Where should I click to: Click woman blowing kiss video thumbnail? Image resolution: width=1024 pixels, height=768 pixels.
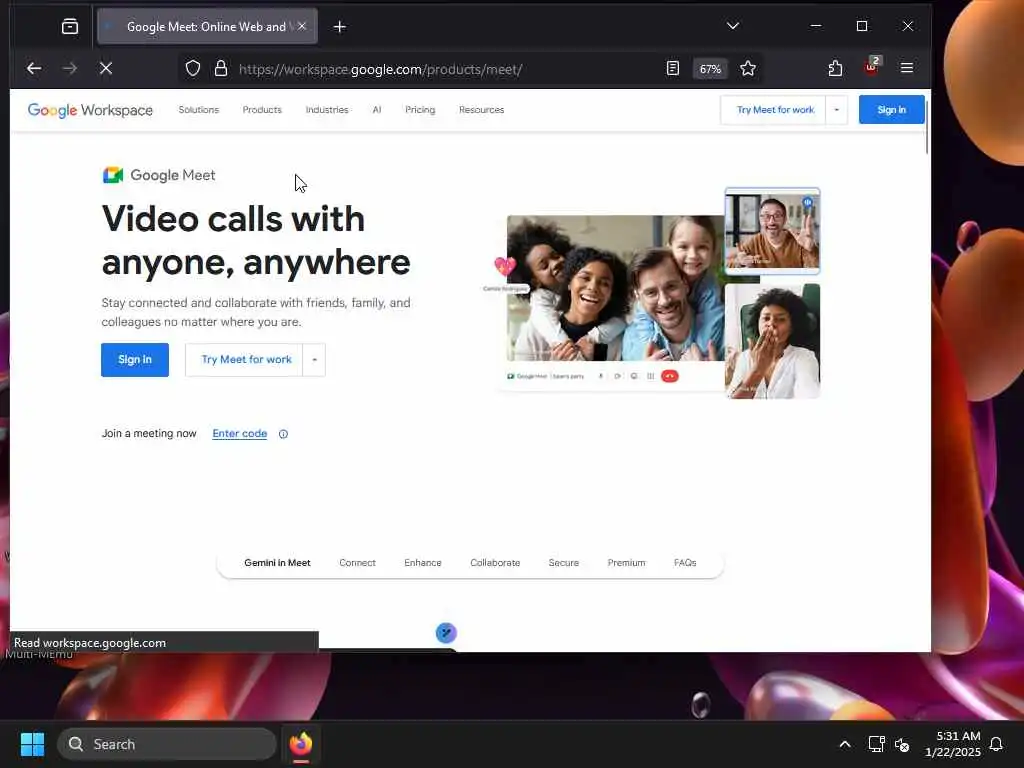(773, 341)
